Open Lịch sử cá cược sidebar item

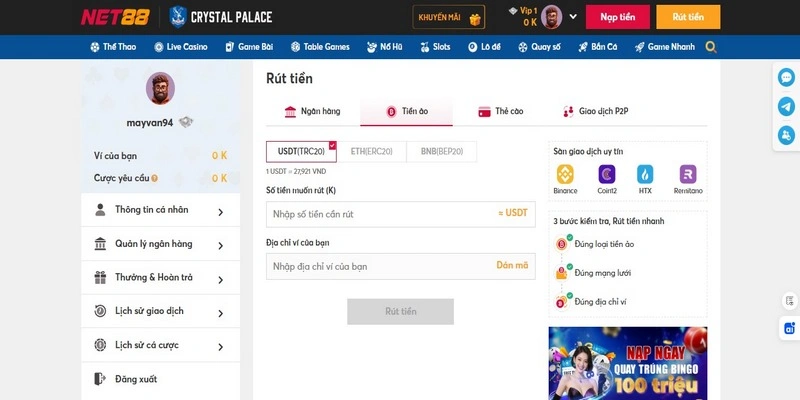point(160,345)
